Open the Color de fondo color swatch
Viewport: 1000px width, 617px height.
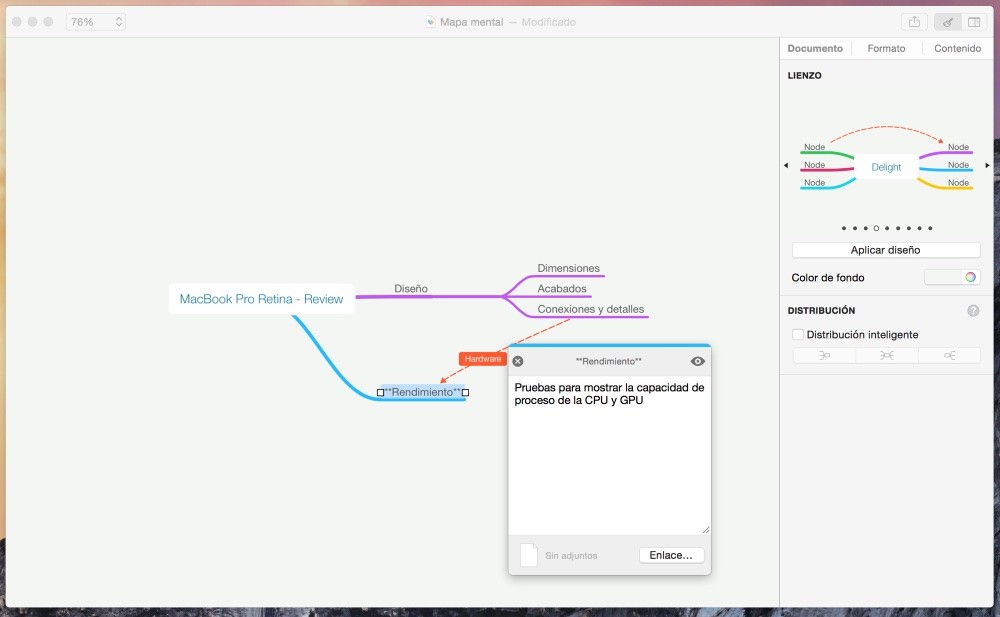pos(951,277)
